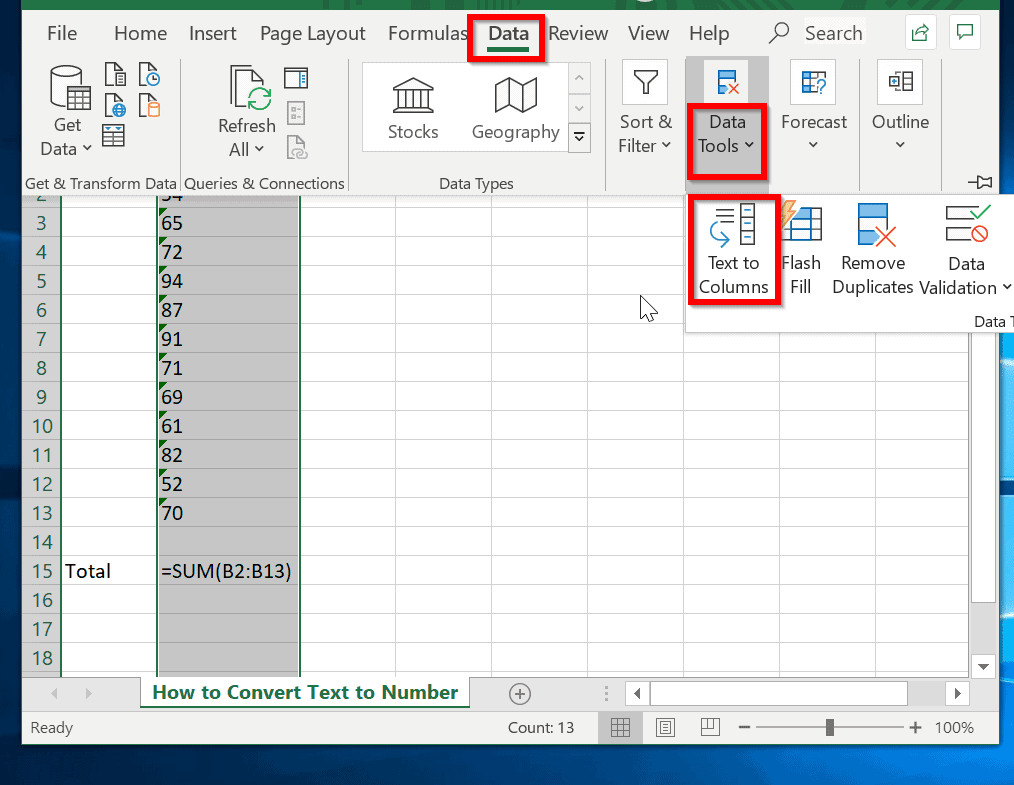Click the From Text/CSV import icon

115,73
